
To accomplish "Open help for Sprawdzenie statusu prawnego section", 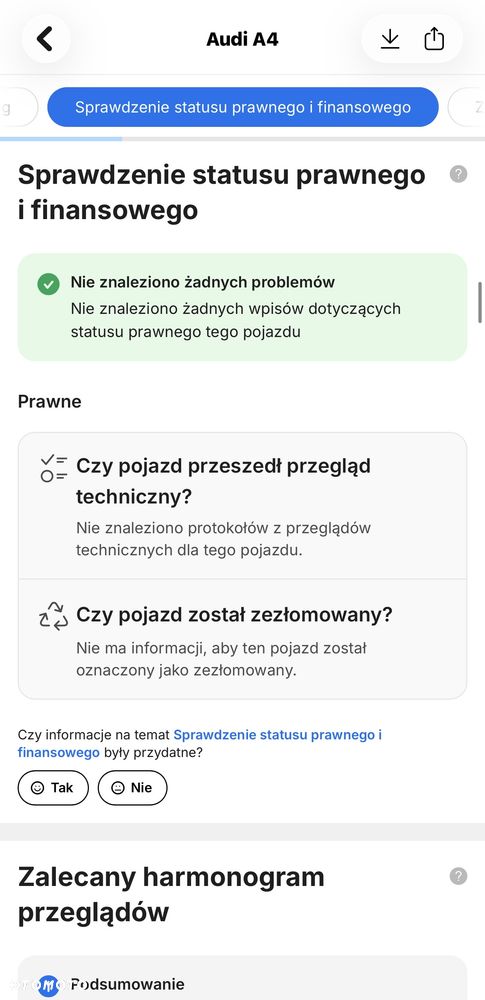I will click(458, 174).
